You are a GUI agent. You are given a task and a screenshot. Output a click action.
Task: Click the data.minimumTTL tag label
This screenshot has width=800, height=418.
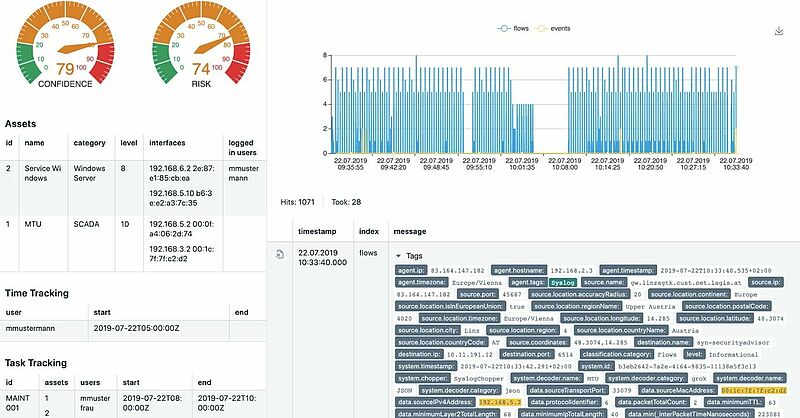pyautogui.click(x=735, y=403)
